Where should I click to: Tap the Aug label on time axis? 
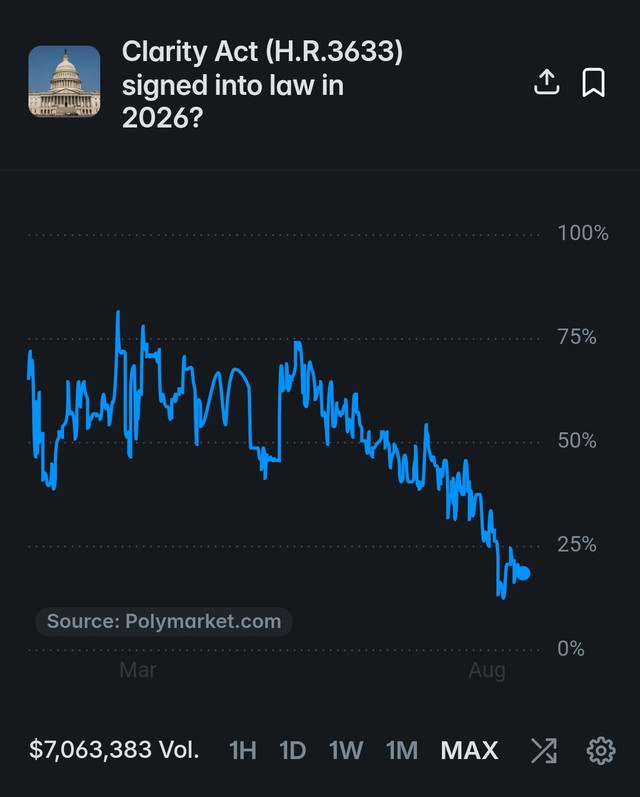(x=487, y=670)
